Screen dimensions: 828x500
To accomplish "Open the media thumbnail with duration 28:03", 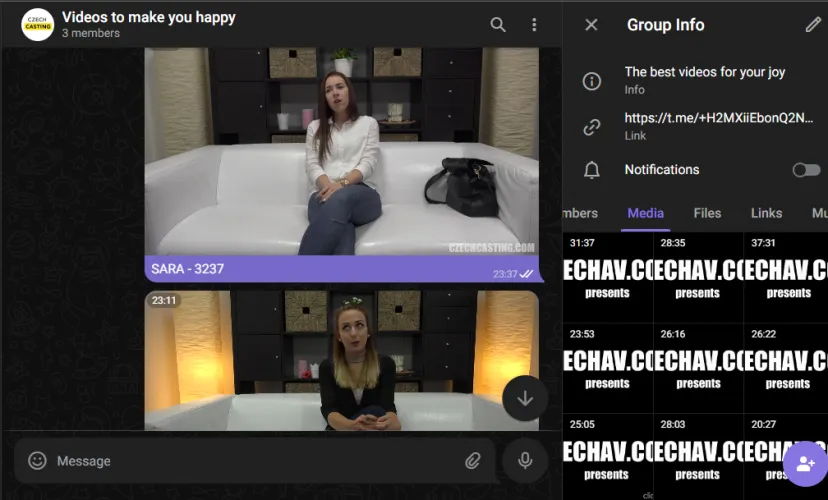I will click(698, 457).
